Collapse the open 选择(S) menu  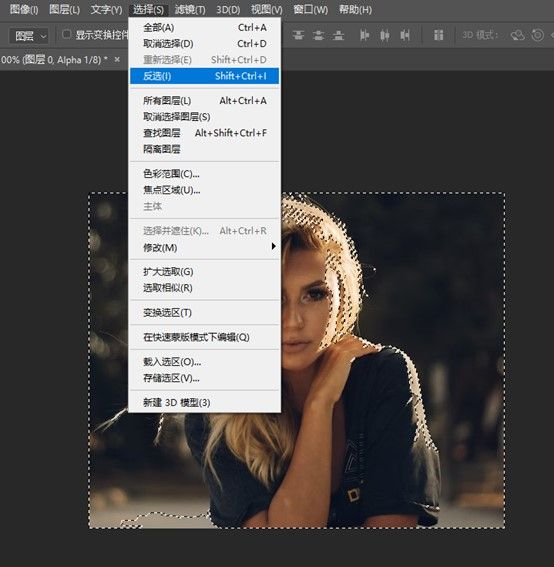(148, 9)
